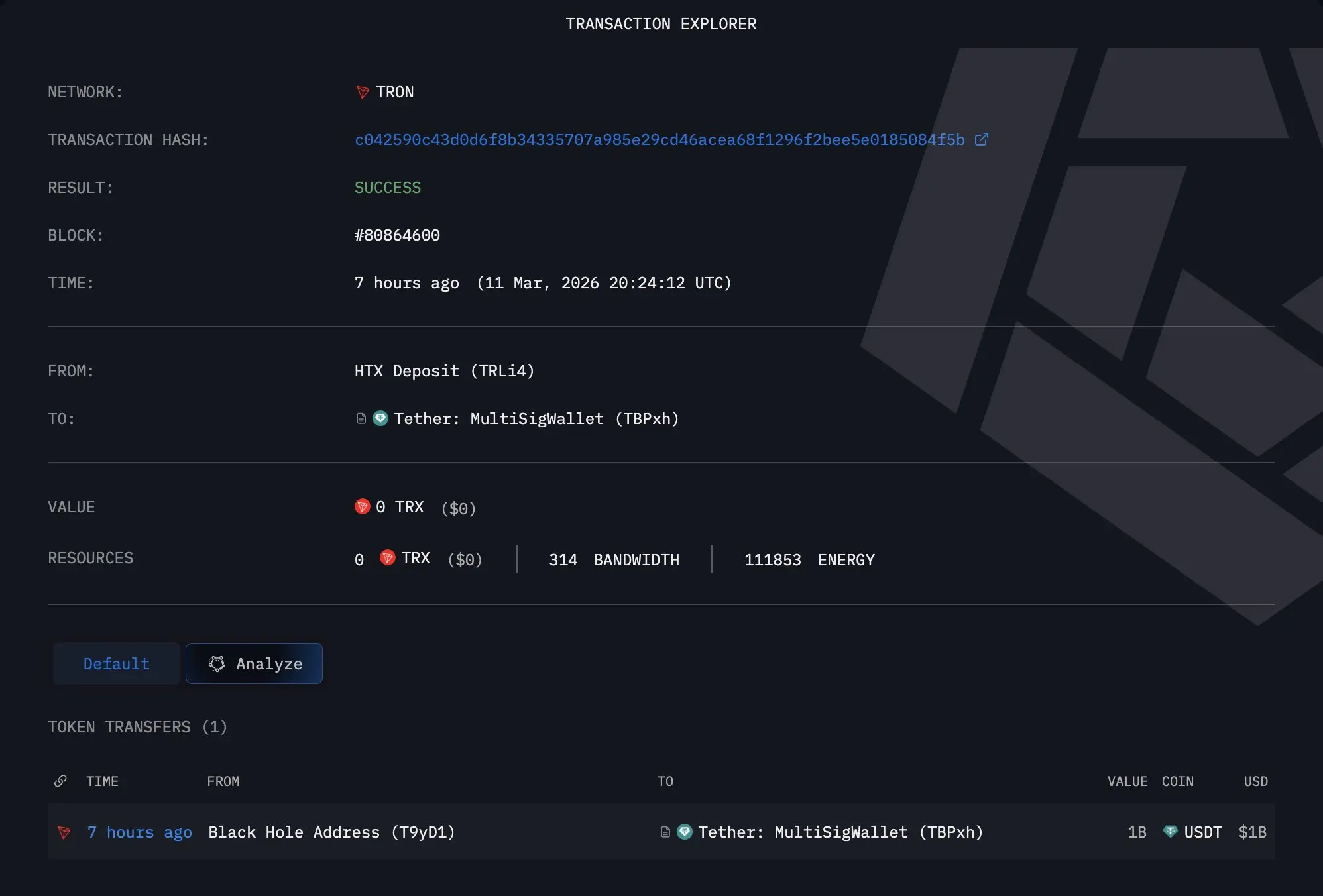Screen dimensions: 1323x896
Task: Click the Tether logo in token transfer row
Action: pyautogui.click(x=685, y=832)
